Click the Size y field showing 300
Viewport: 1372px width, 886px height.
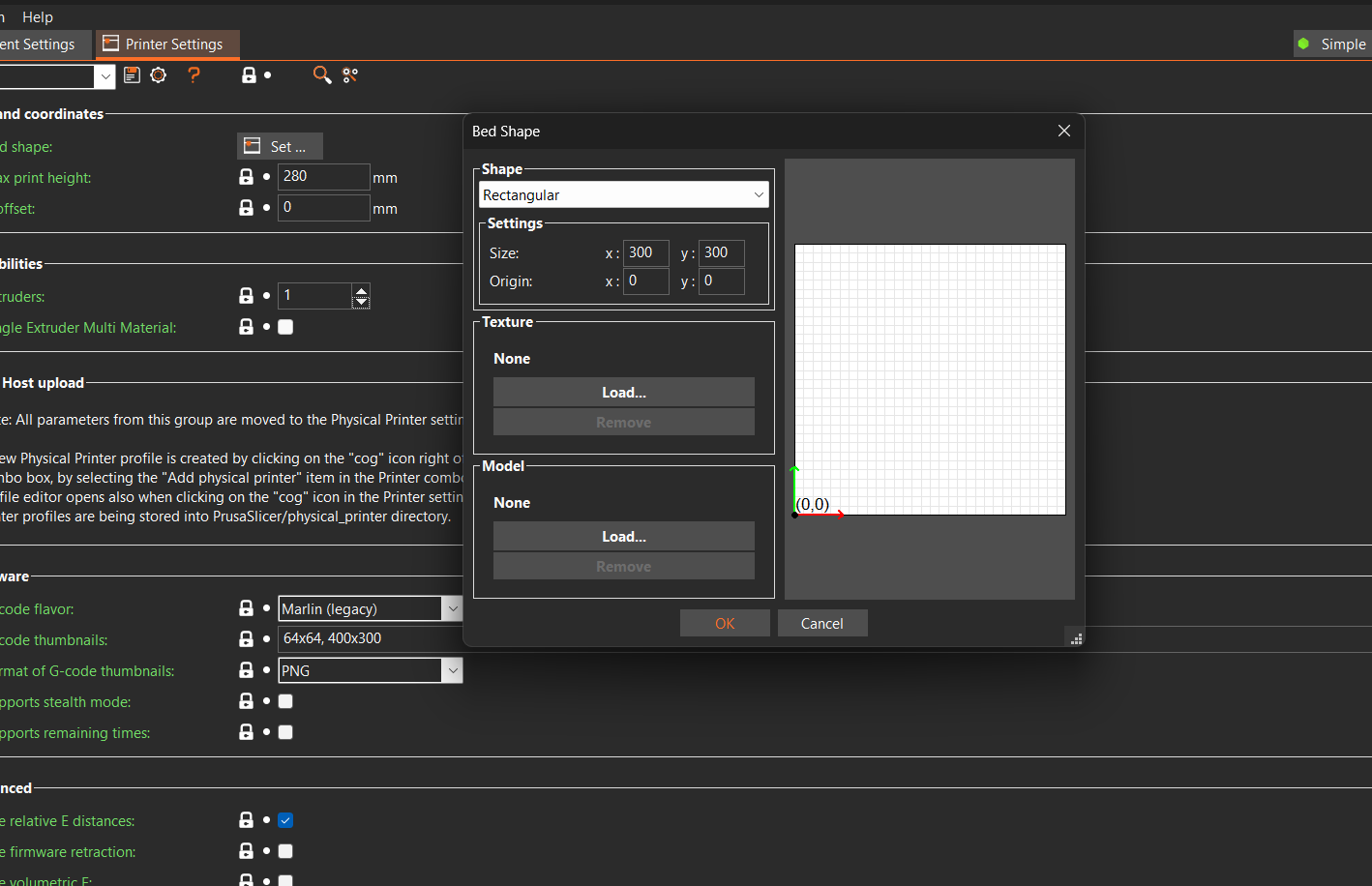pyautogui.click(x=722, y=252)
